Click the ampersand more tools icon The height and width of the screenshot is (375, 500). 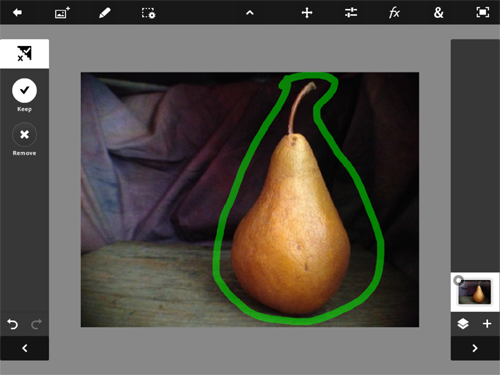coord(438,13)
